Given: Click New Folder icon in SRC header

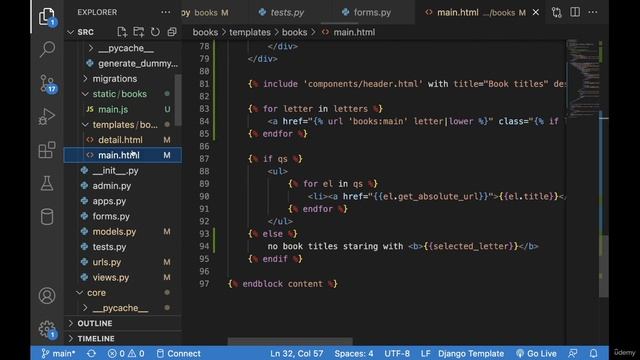Looking at the screenshot, I should tap(138, 32).
